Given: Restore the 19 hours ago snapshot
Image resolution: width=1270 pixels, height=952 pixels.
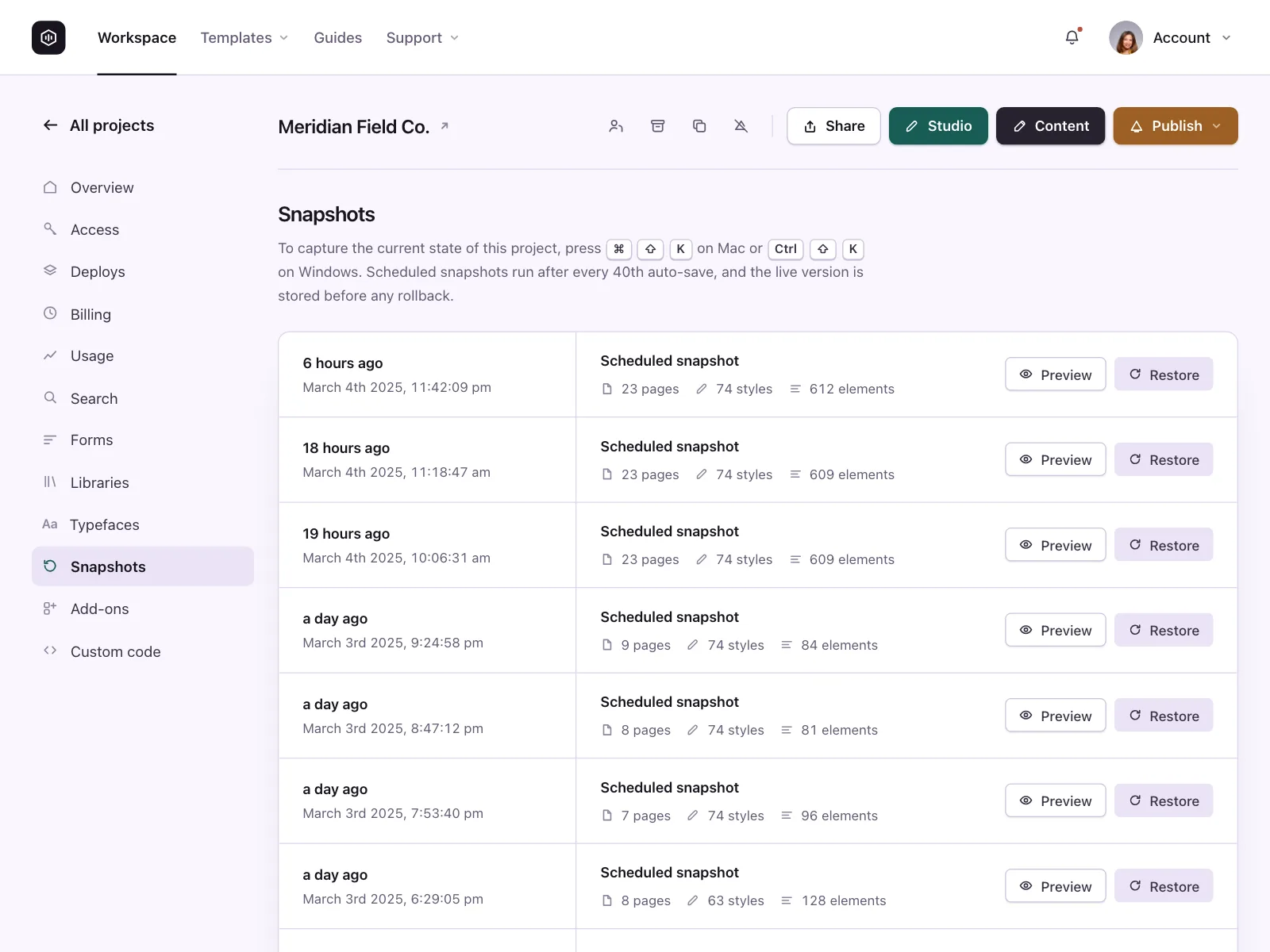Looking at the screenshot, I should [x=1164, y=545].
